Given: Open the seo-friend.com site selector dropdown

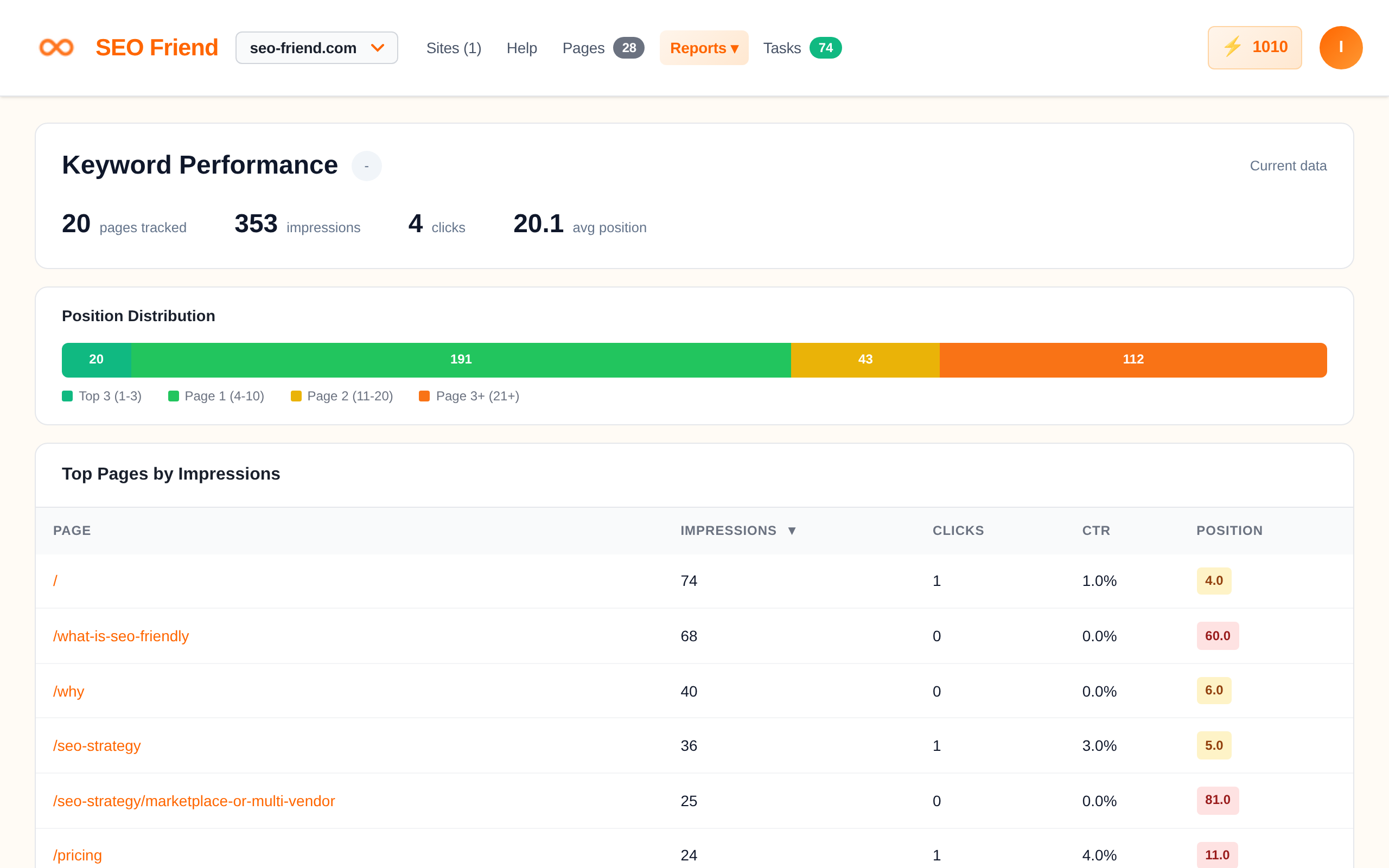Looking at the screenshot, I should 316,48.
